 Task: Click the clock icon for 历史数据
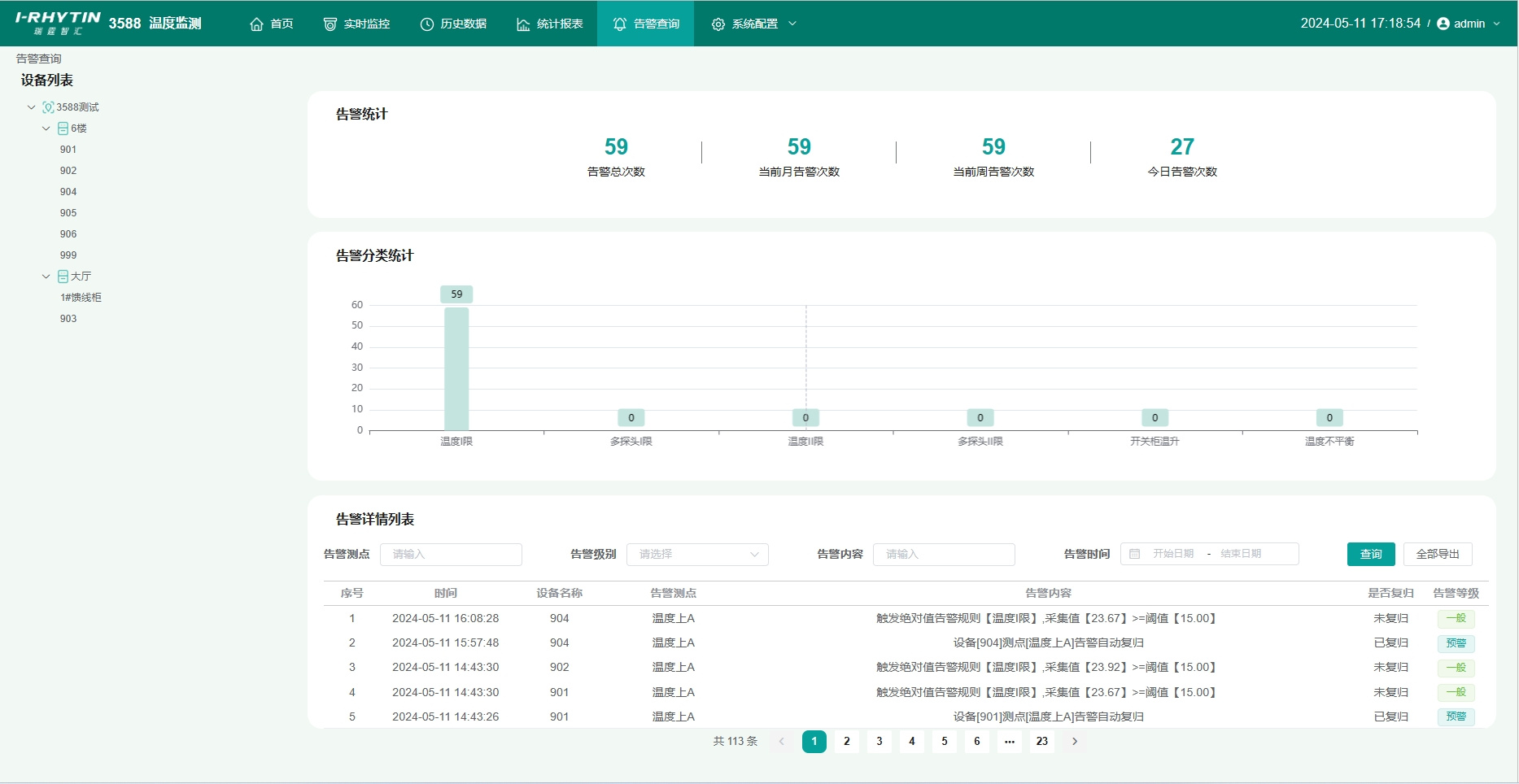point(426,24)
